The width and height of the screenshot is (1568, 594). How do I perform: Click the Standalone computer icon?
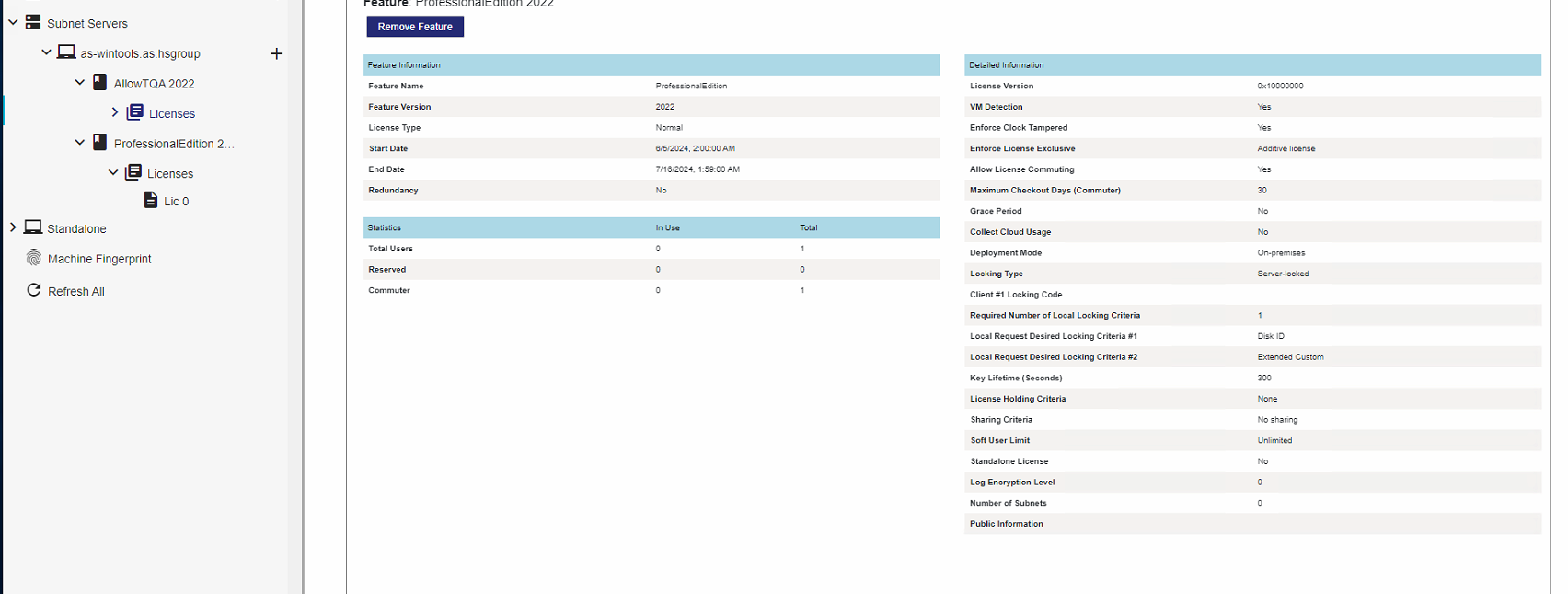[x=33, y=227]
